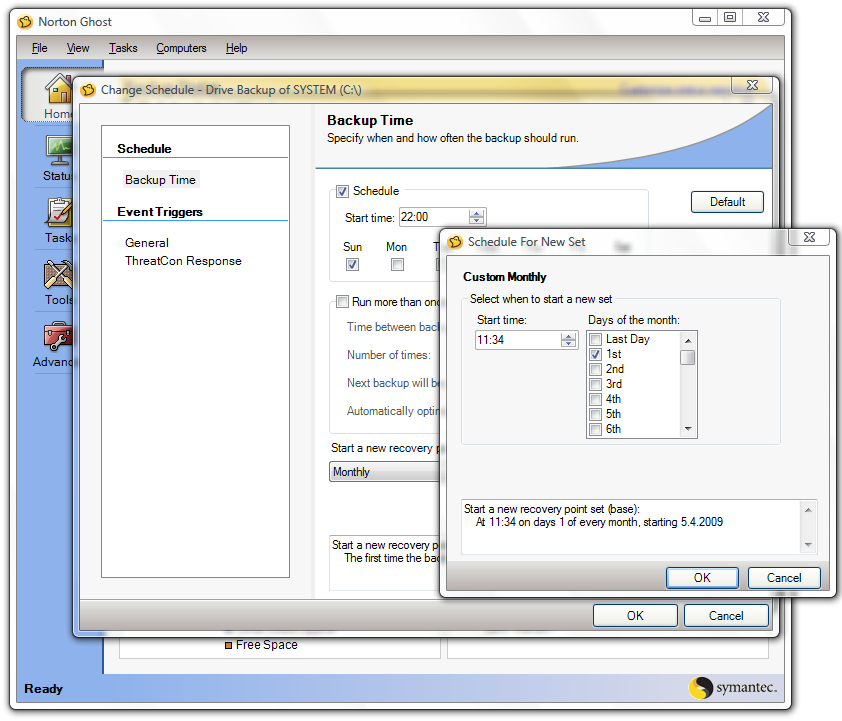Click summary box scrollbar down arrow
842x721 pixels.
coord(808,545)
